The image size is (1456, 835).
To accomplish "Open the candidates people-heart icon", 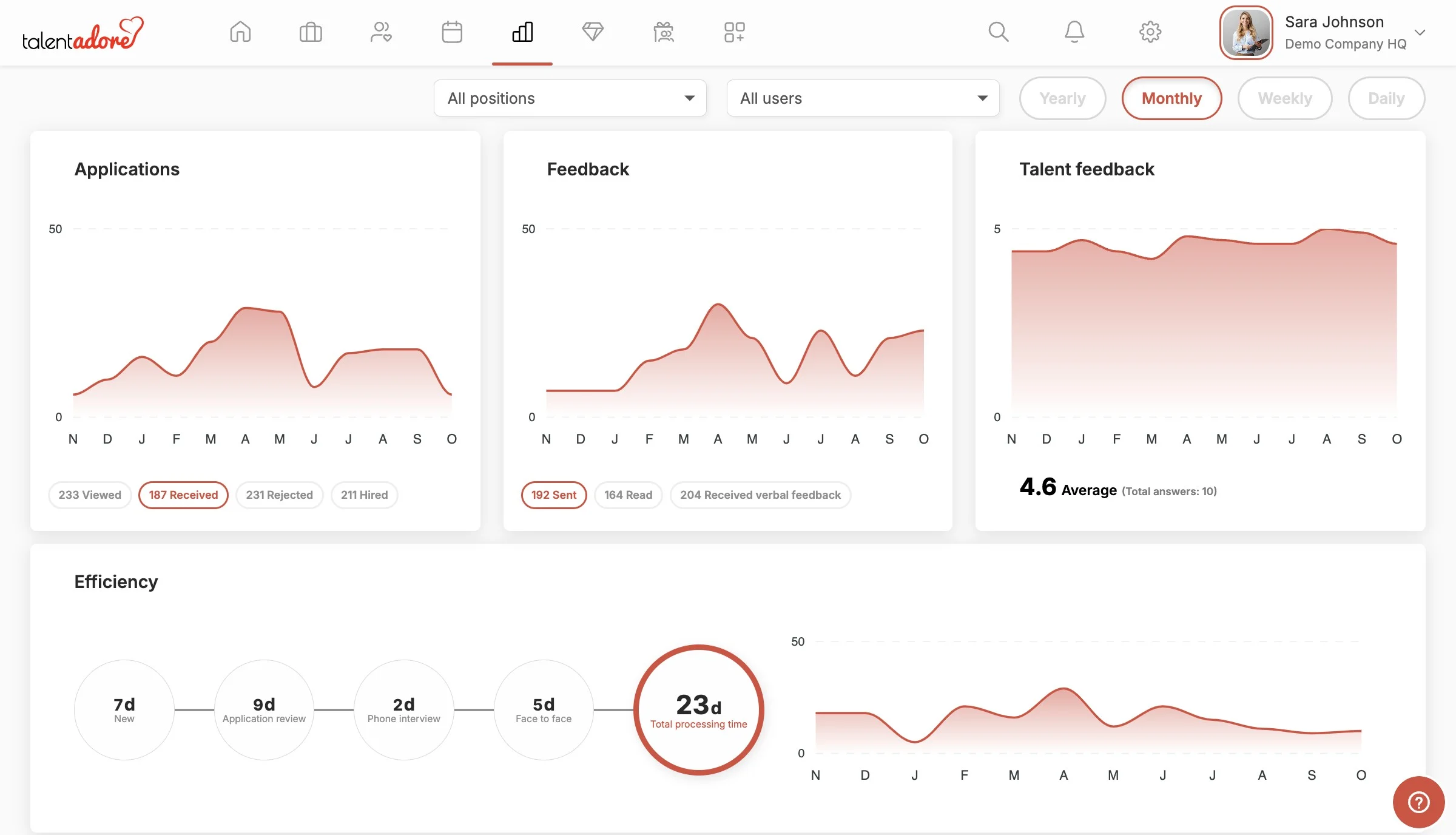I will tap(381, 32).
